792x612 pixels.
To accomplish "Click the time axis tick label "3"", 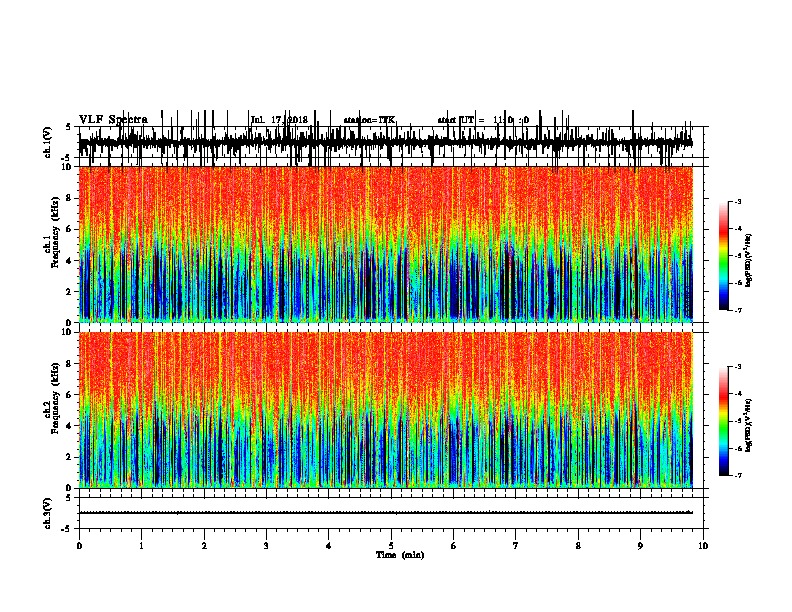I will [x=266, y=546].
